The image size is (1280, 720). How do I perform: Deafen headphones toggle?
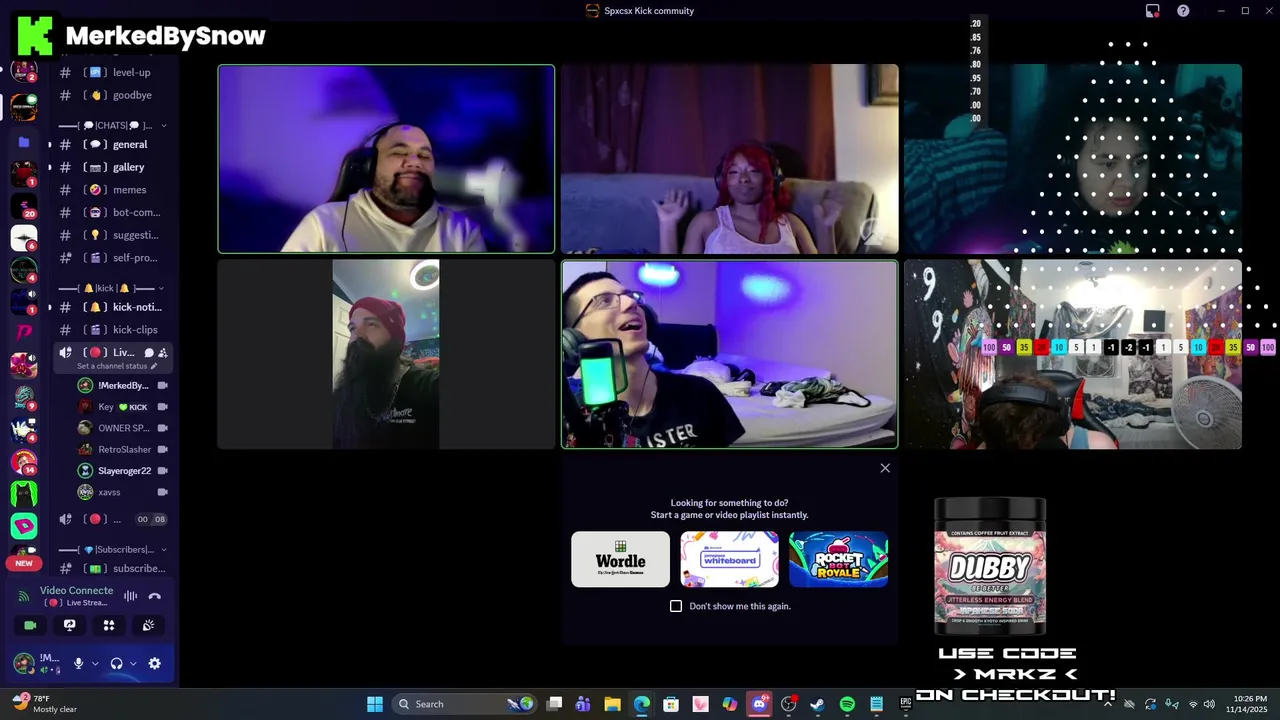[116, 663]
